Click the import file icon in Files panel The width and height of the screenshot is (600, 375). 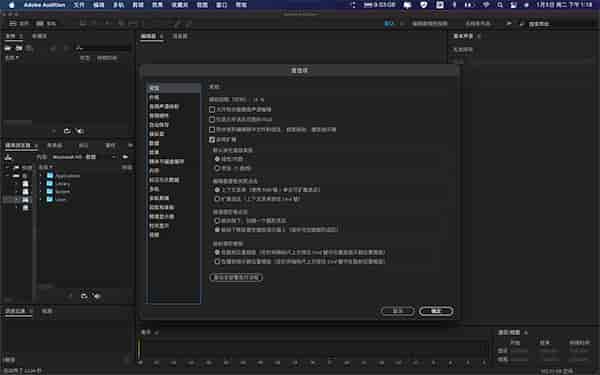pos(19,48)
